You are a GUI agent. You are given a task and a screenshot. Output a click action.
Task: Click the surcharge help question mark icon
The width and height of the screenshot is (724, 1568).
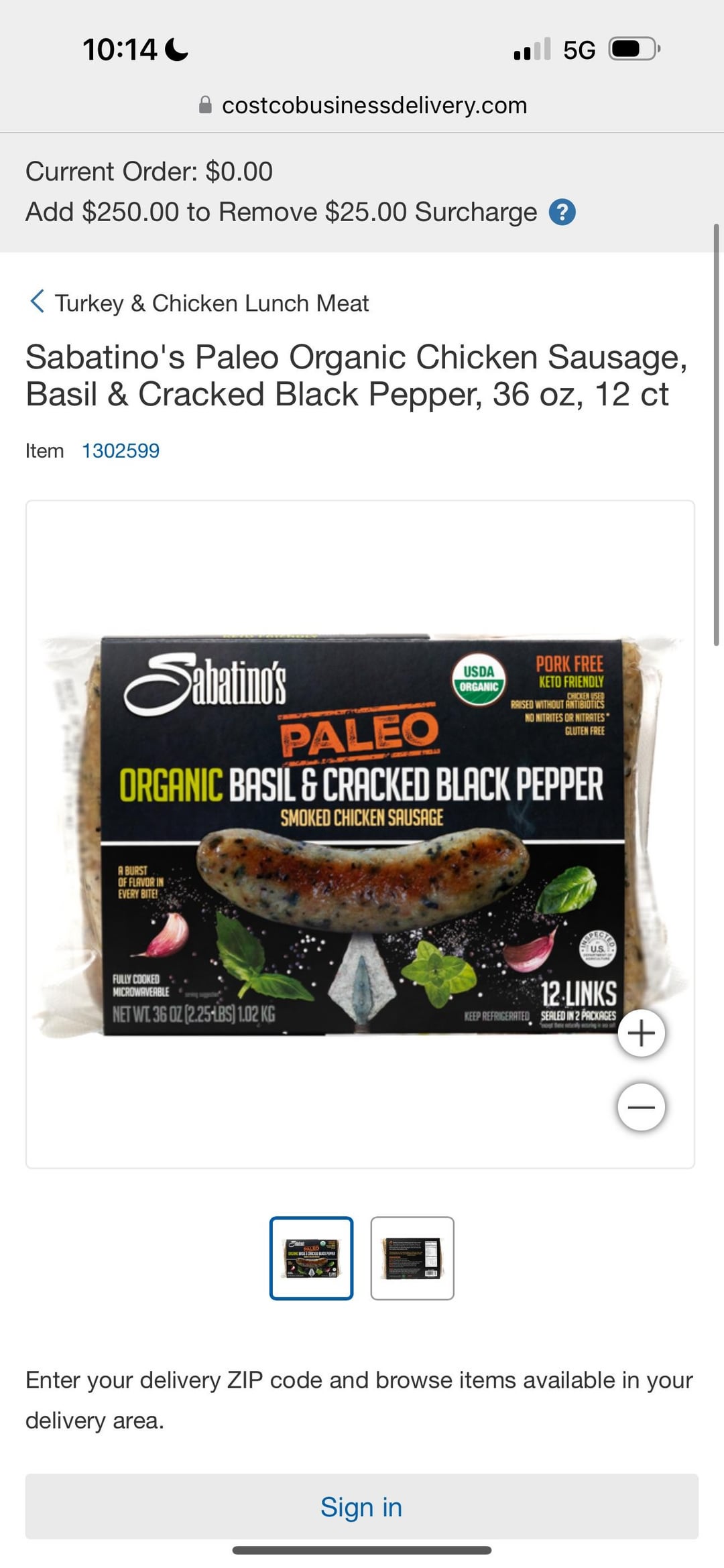coord(562,212)
